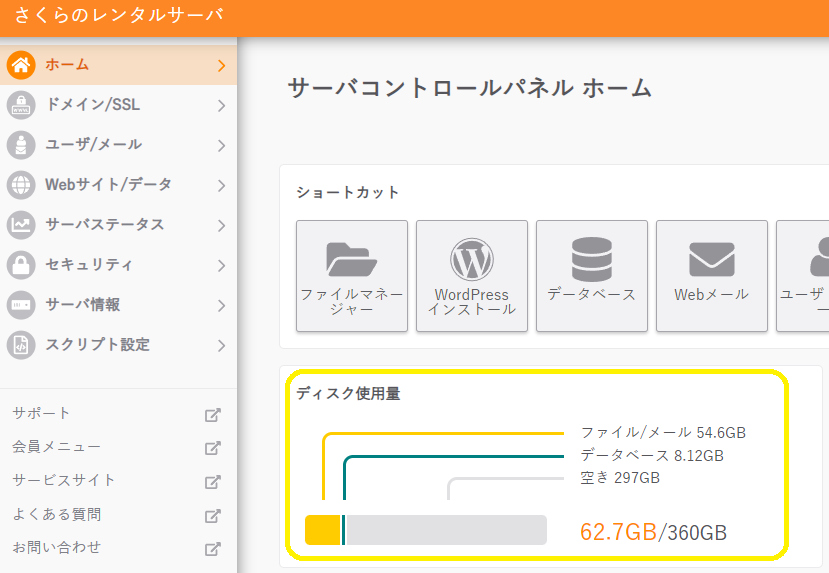Click the gray free space bar segment
Screen dimensions: 829x573
[x=446, y=530]
